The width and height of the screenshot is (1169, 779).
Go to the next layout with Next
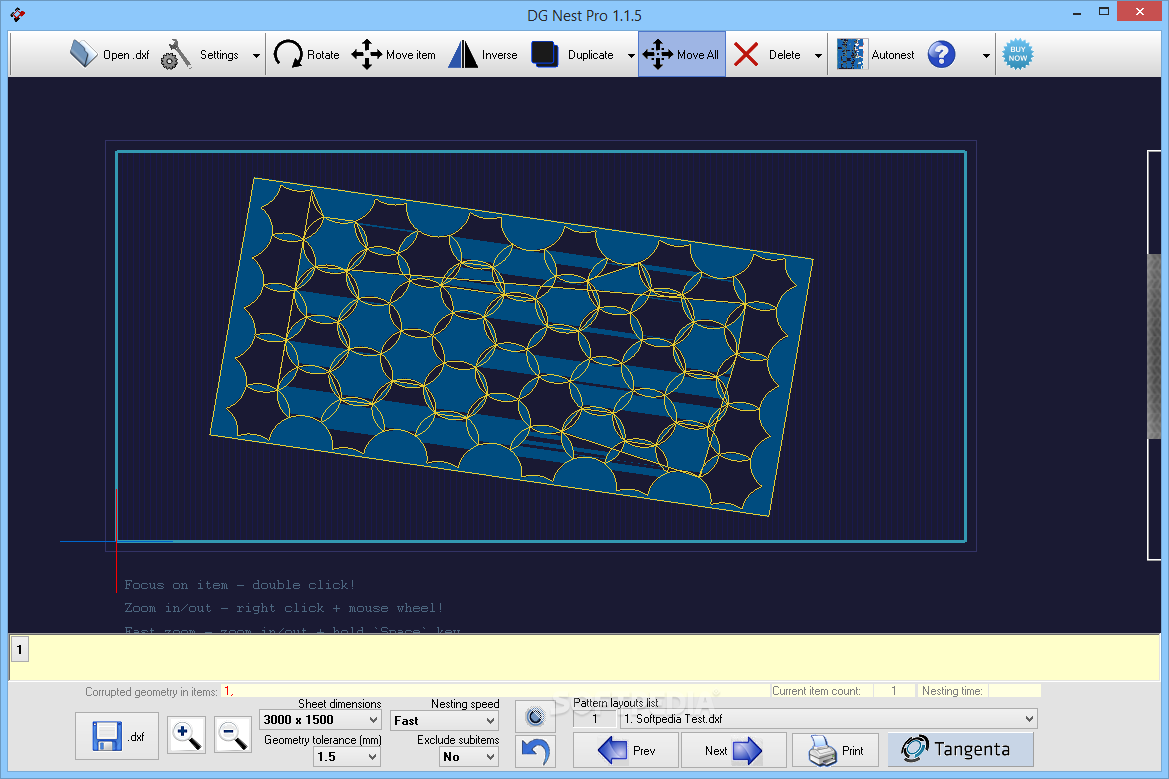[734, 750]
